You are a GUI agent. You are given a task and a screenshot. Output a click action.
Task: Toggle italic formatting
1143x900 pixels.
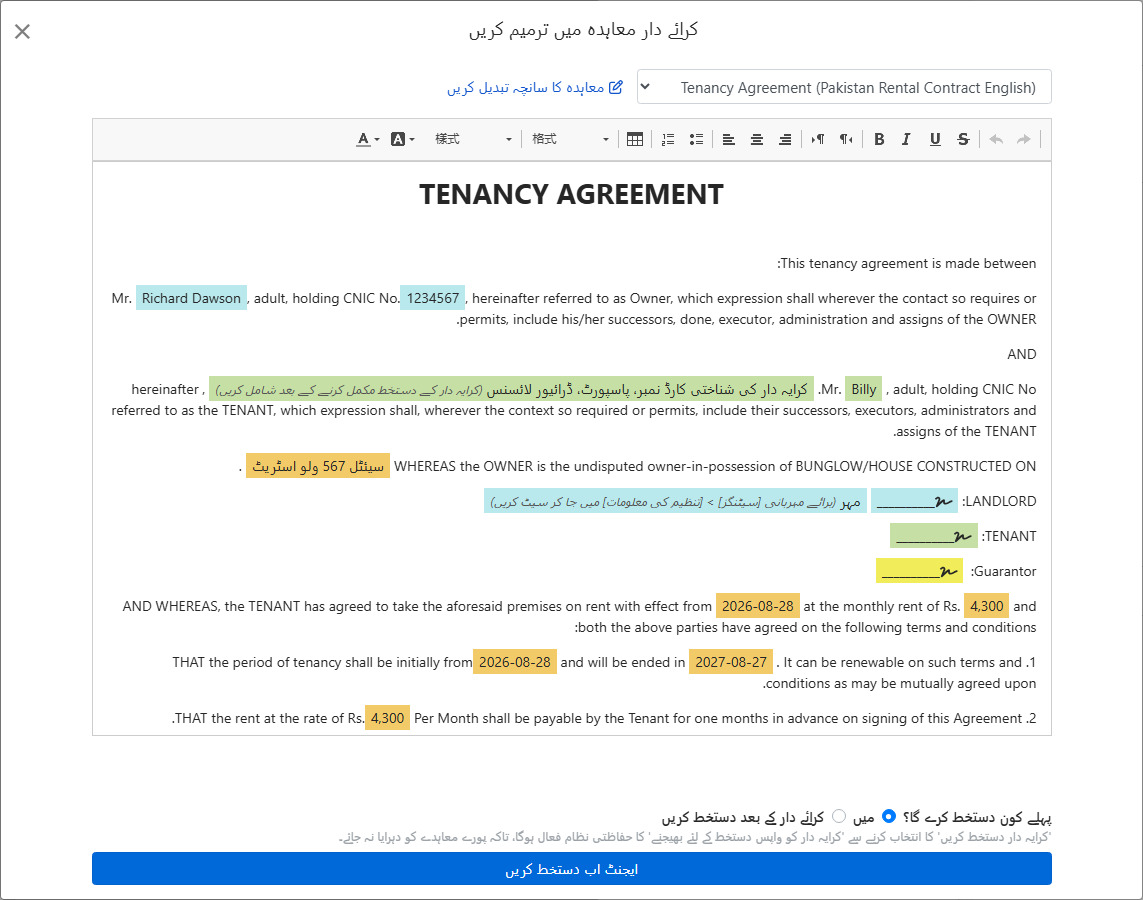[906, 139]
